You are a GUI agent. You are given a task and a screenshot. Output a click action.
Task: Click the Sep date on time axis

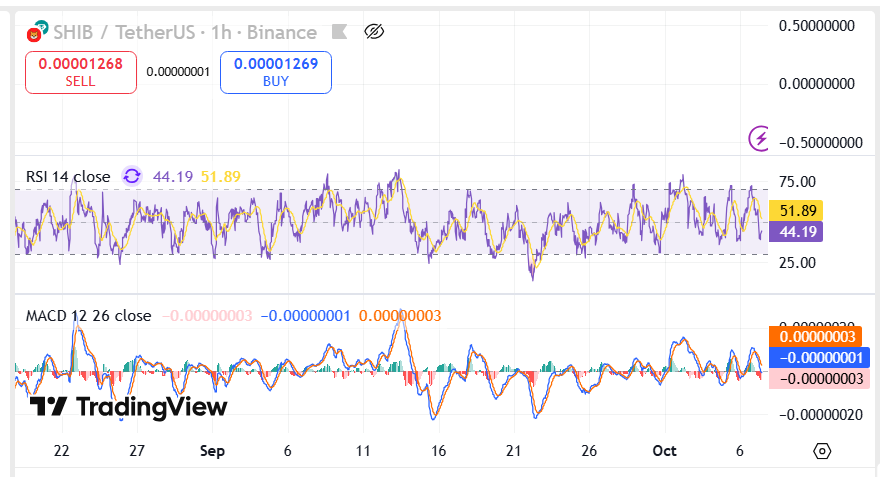pyautogui.click(x=212, y=451)
